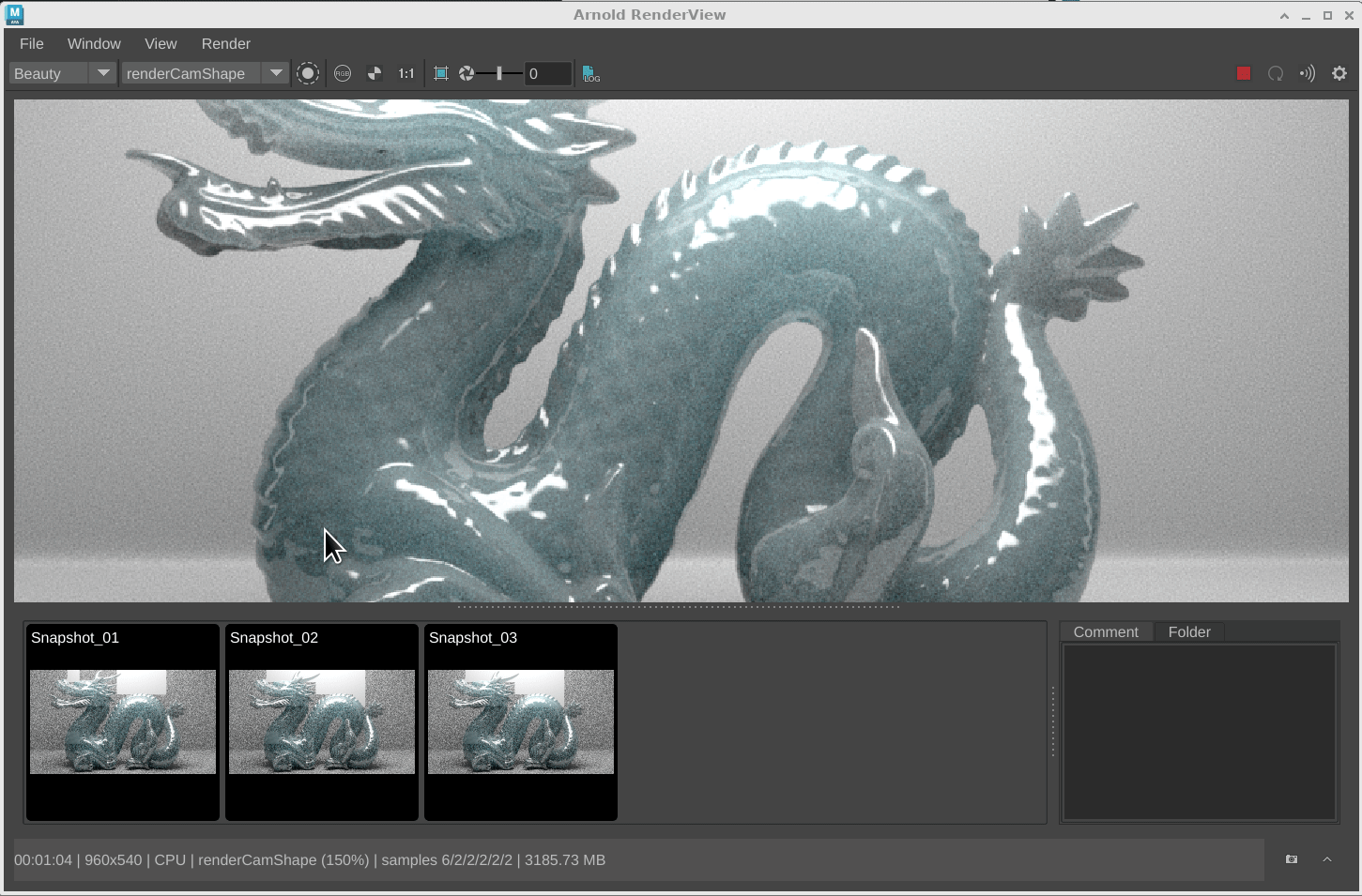Stop the active render with the red square
The width and height of the screenshot is (1362, 896).
pyautogui.click(x=1243, y=73)
